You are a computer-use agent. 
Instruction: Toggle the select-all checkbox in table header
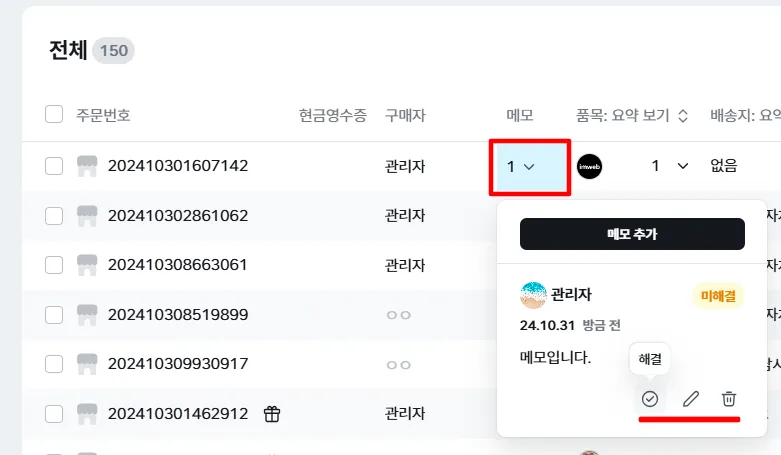click(54, 115)
